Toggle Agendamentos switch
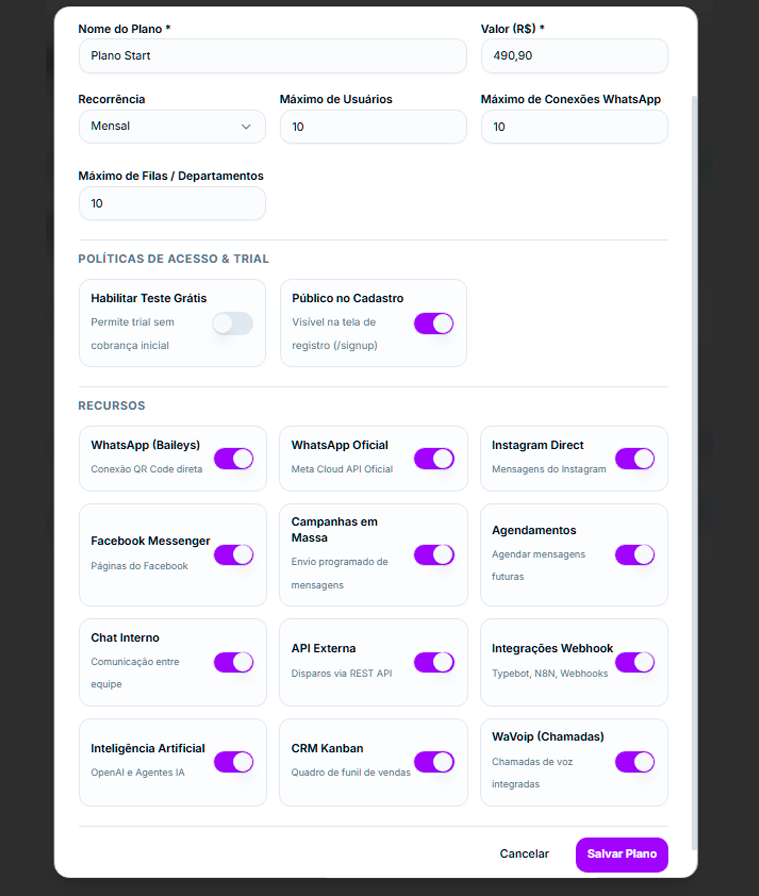 (x=635, y=555)
